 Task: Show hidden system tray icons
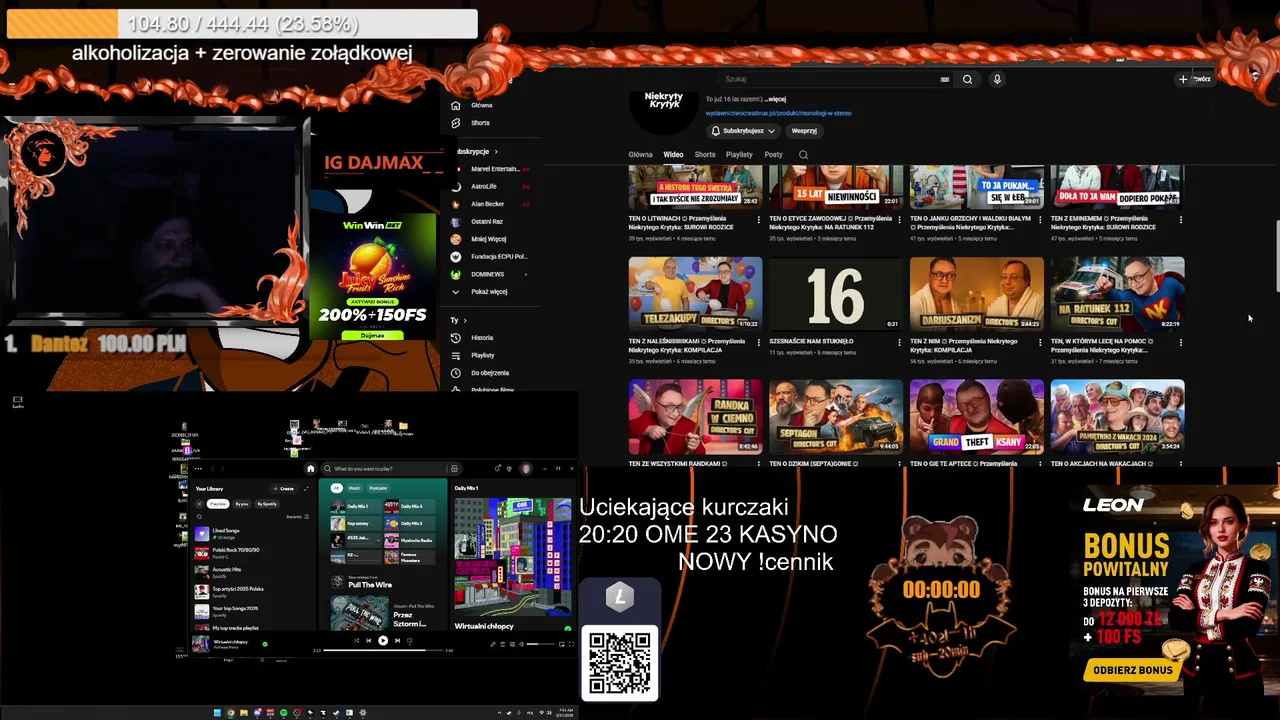[x=499, y=713]
